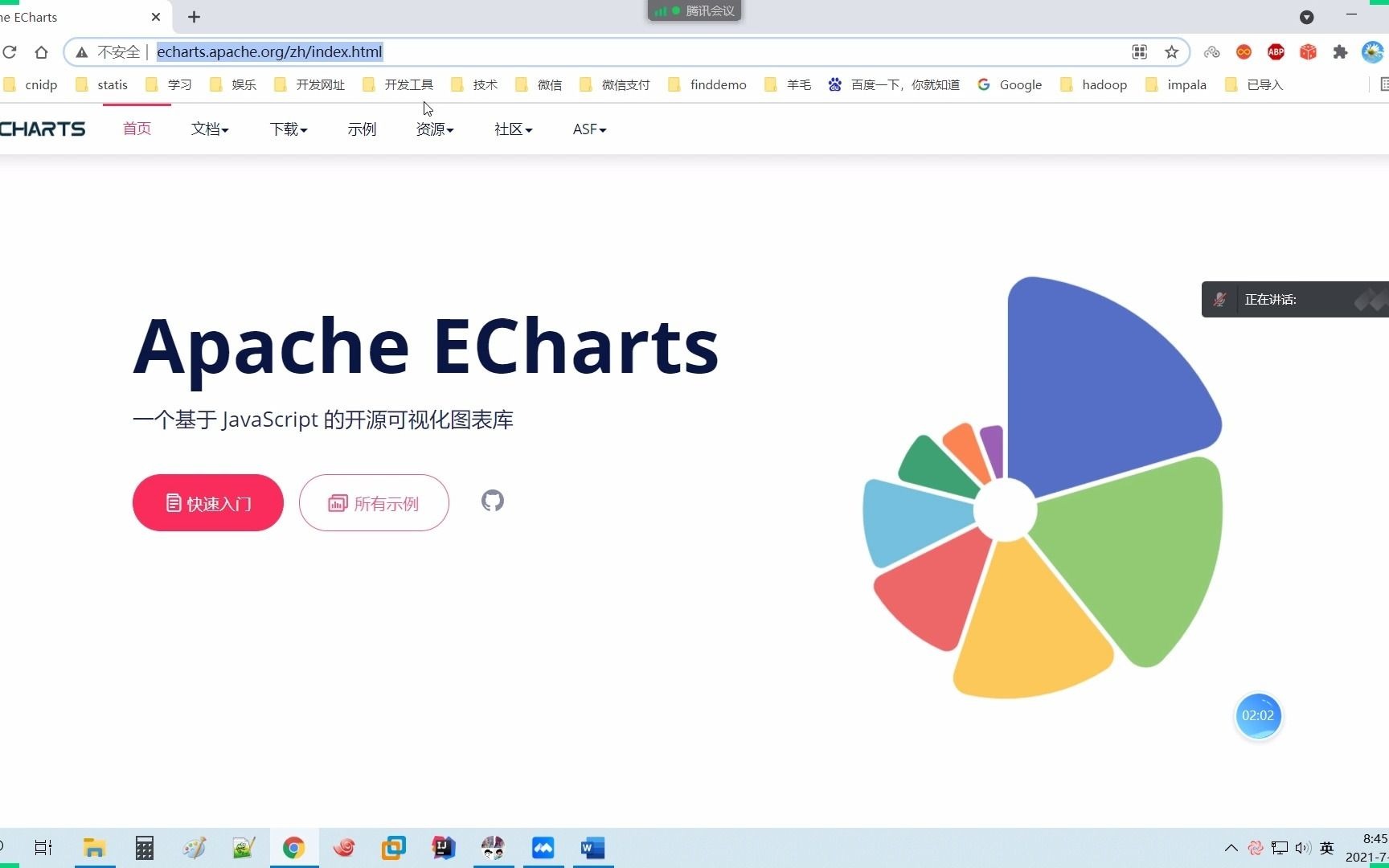
Task: Open IntelliJ IDEA from the taskbar
Action: click(443, 847)
